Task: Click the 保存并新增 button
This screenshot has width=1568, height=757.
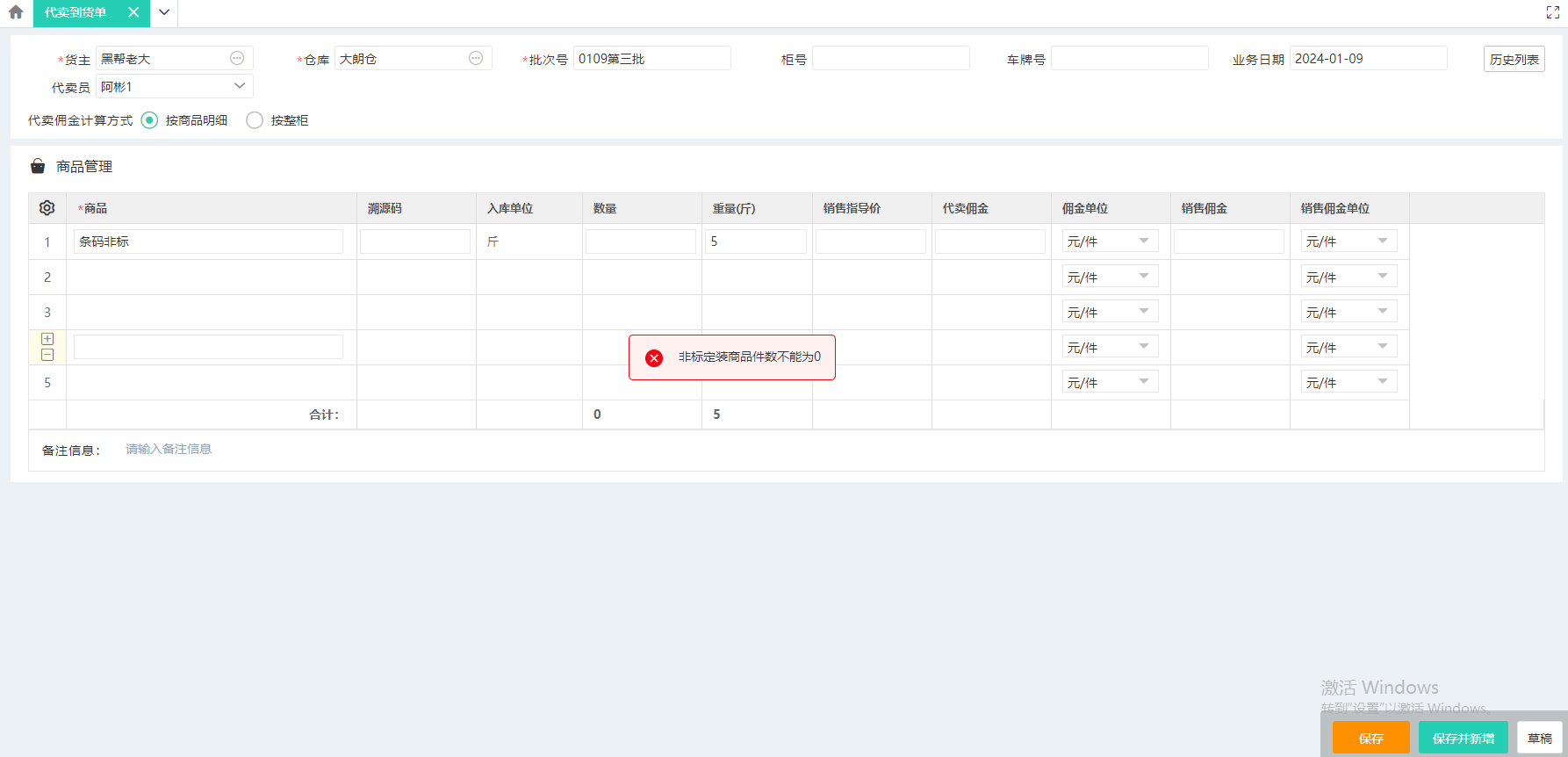Action: pyautogui.click(x=1464, y=738)
